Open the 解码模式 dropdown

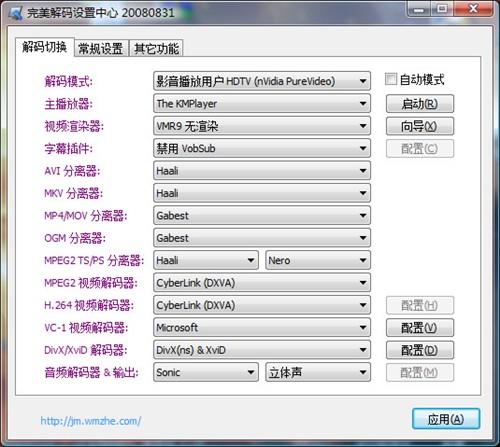coord(262,81)
